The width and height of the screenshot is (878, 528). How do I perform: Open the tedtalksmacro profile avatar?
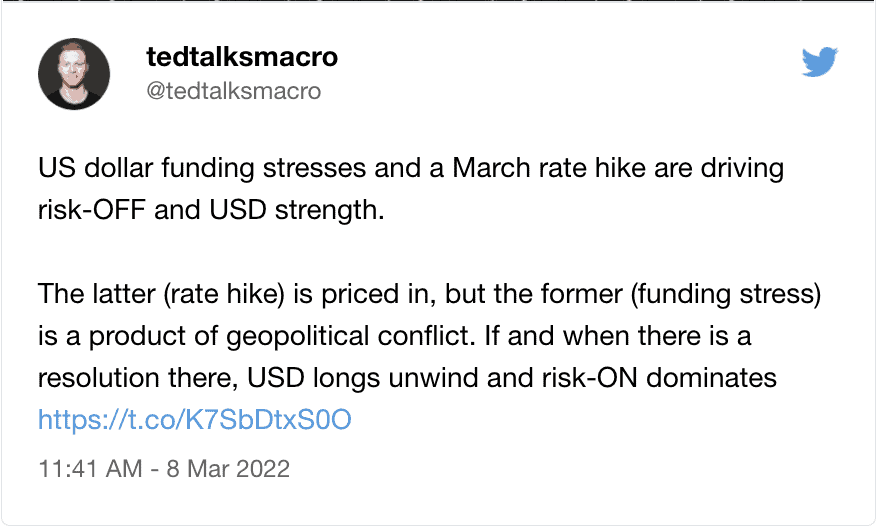(74, 74)
